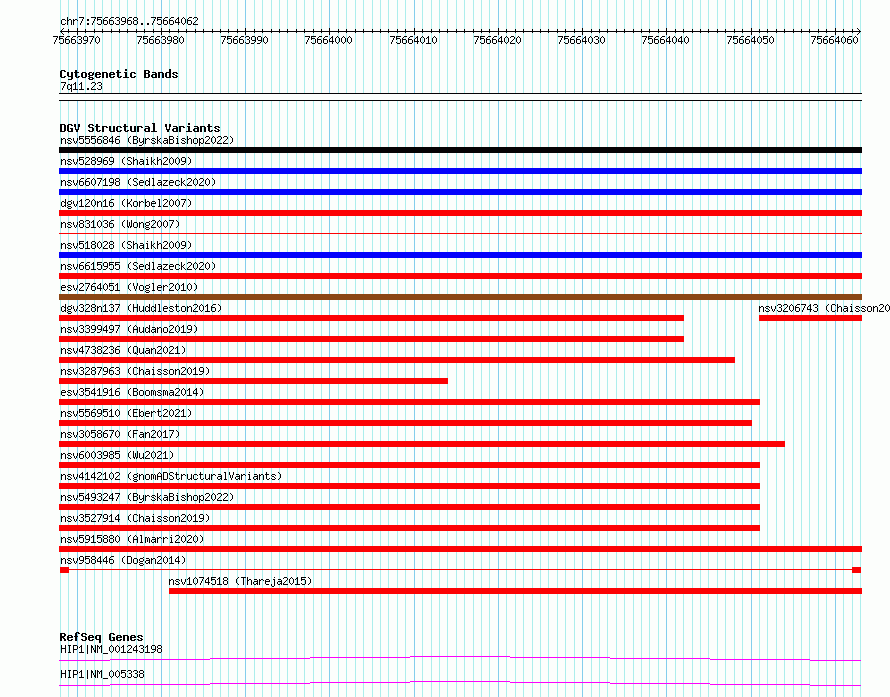Click the DGV Structural Variants track title
Screen dimensions: 890x697
[140, 128]
